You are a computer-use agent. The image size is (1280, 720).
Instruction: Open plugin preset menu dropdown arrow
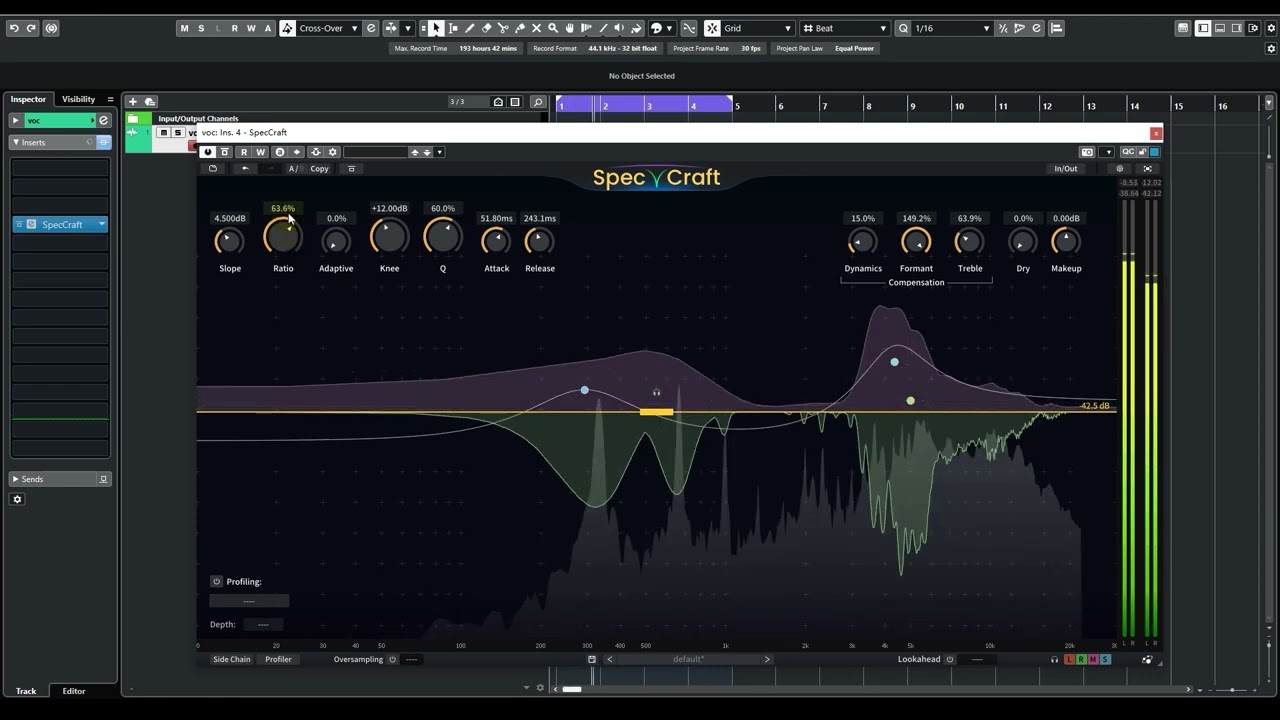click(x=439, y=152)
